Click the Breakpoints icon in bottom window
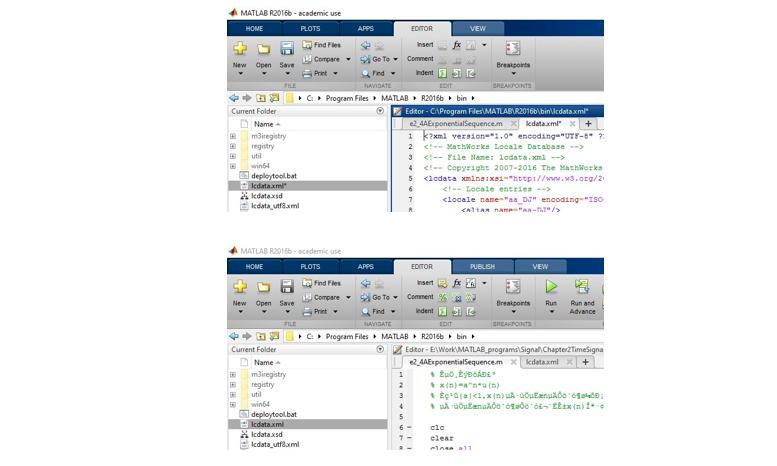 (513, 287)
